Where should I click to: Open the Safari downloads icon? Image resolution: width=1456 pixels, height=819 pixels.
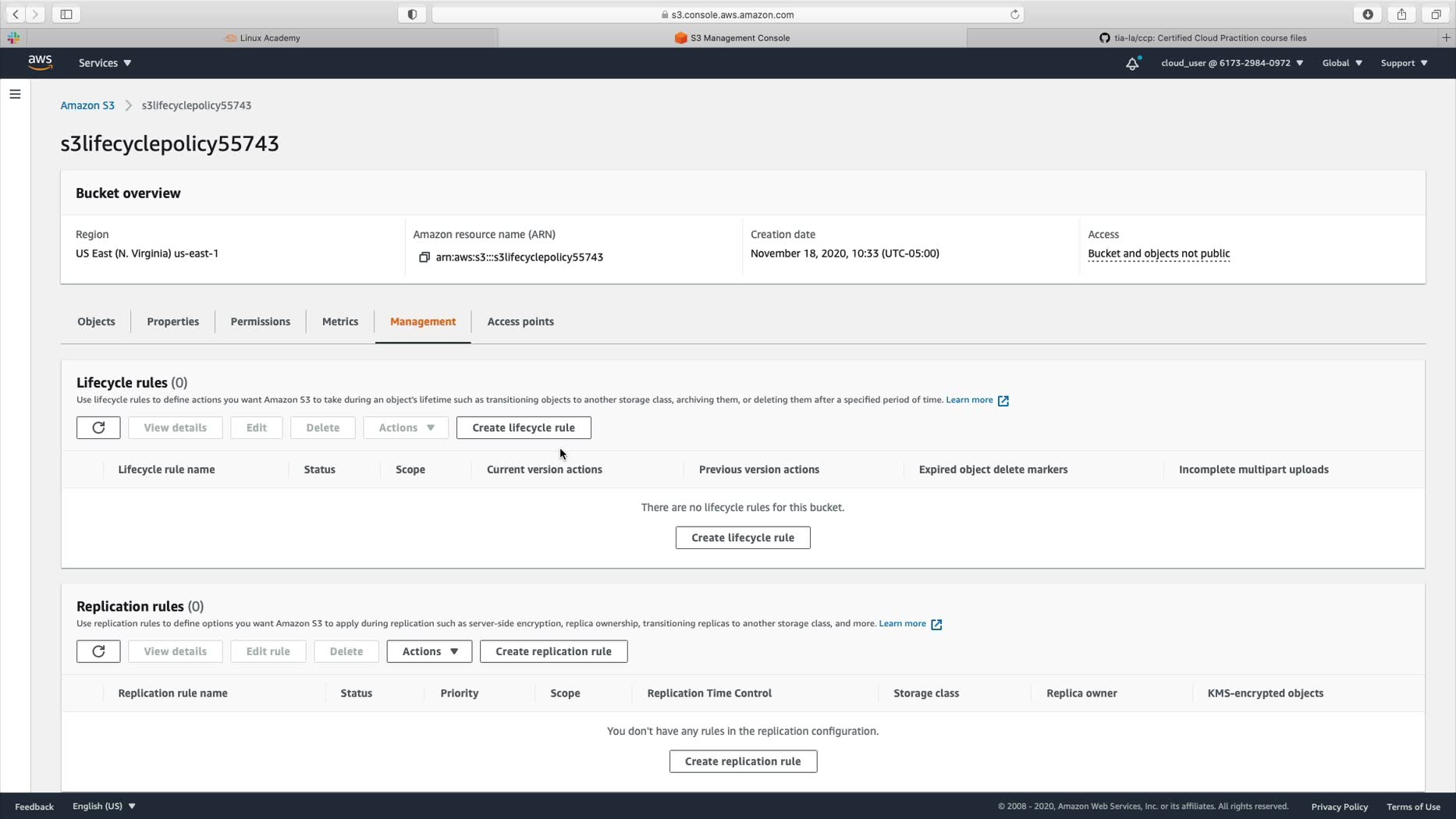coord(1368,14)
